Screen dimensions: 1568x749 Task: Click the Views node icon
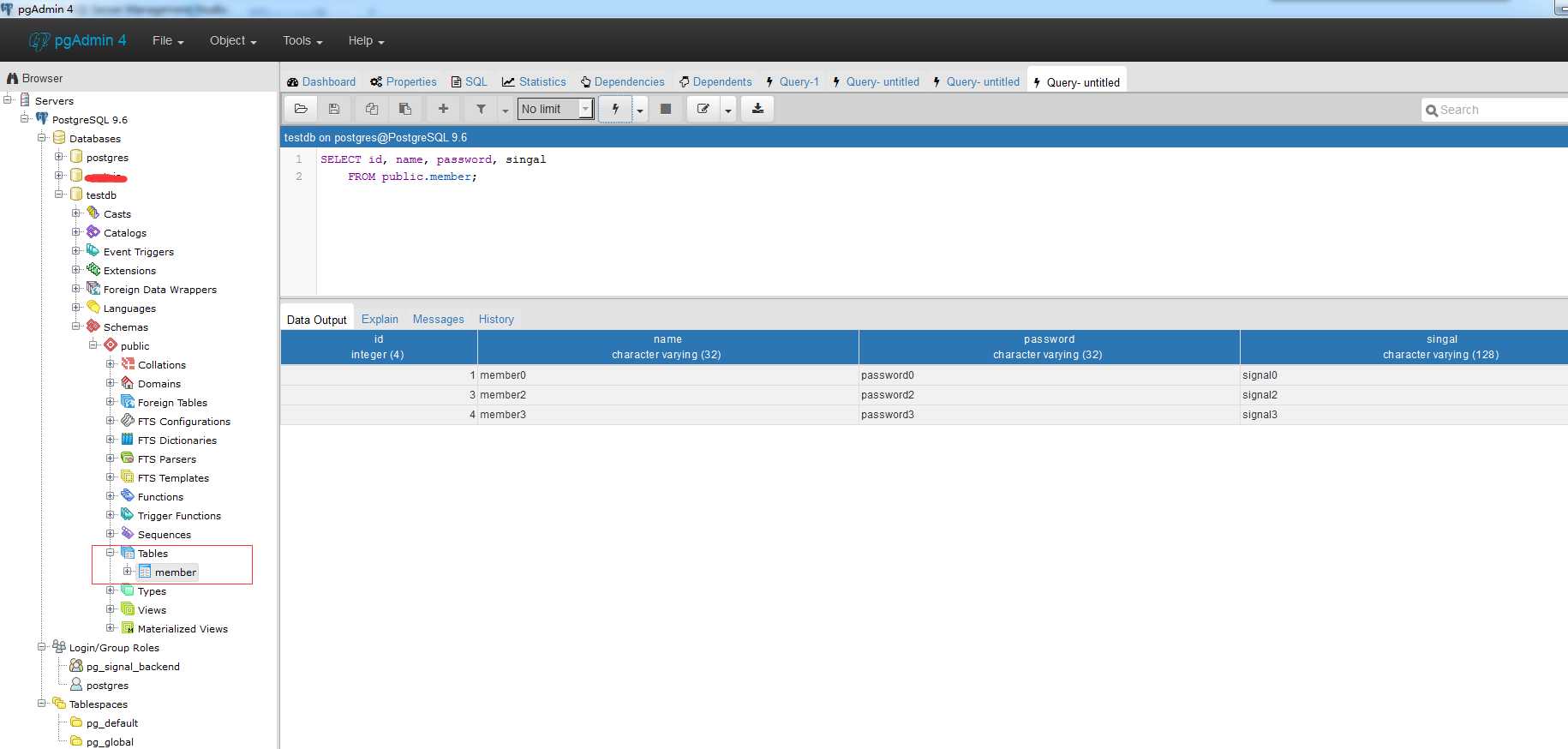(x=128, y=608)
